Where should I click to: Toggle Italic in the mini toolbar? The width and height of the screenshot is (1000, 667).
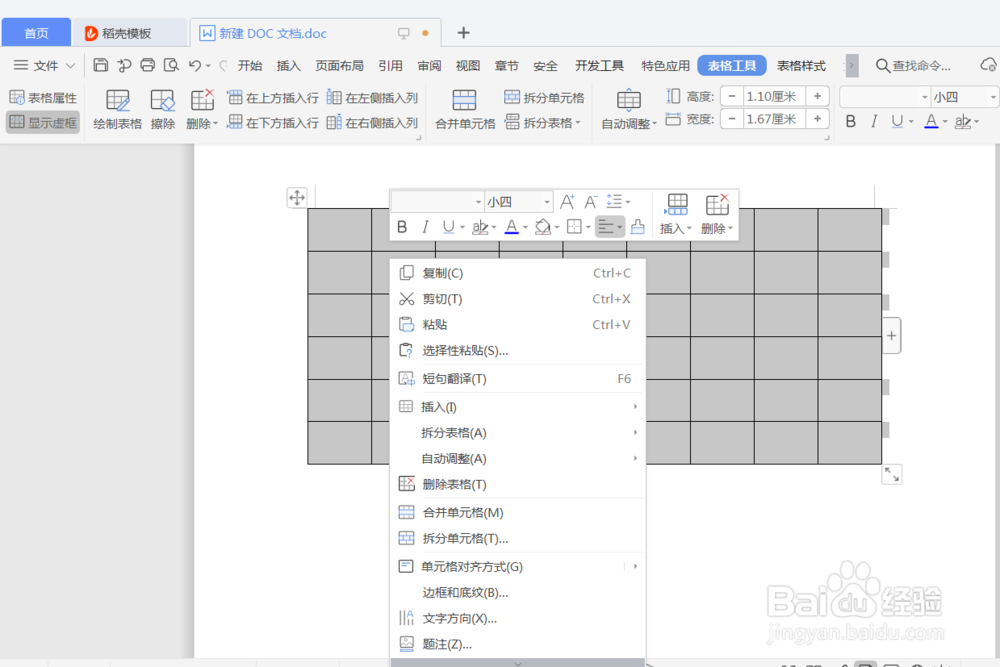[x=425, y=227]
